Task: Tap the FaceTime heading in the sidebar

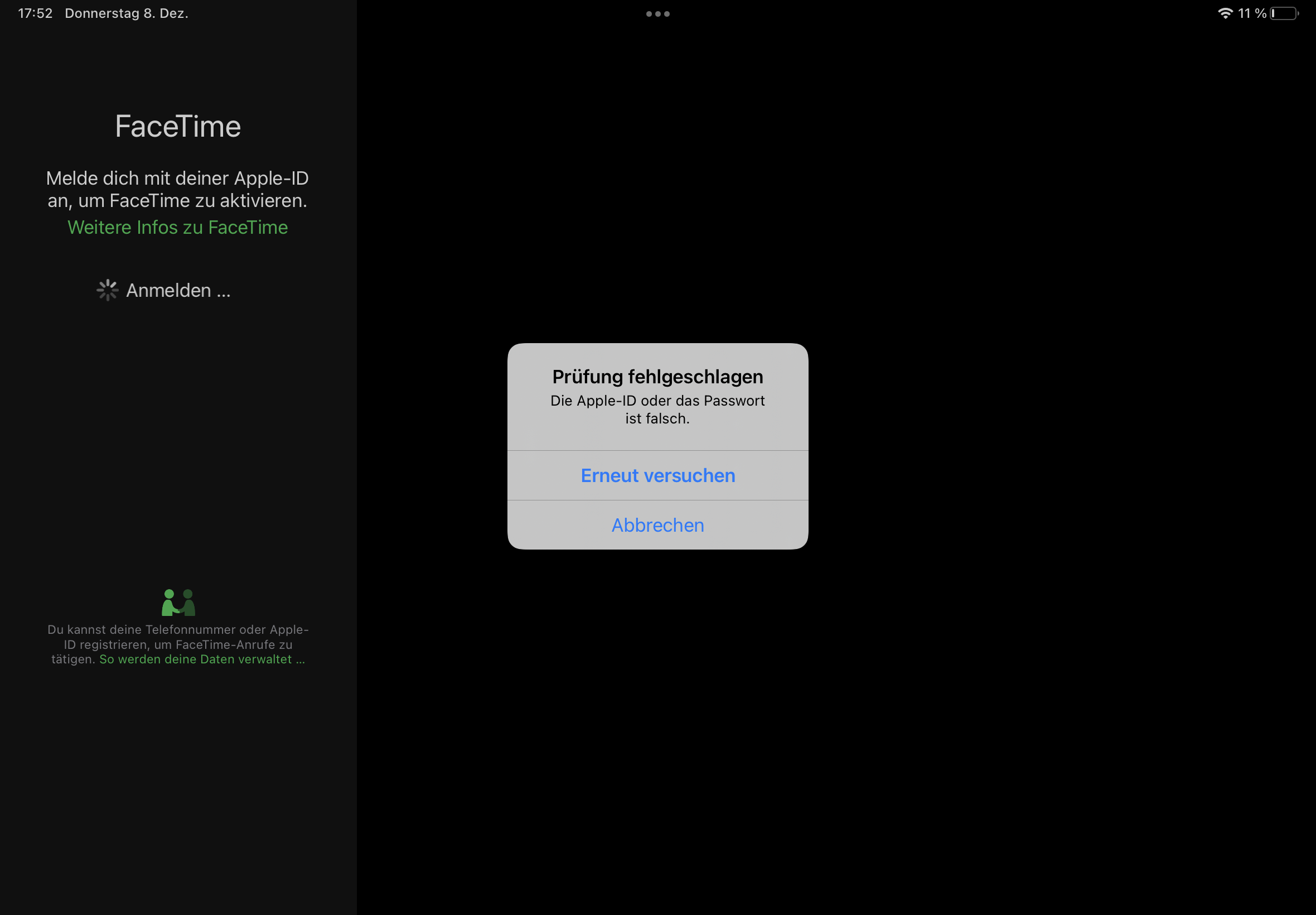Action: 178,126
